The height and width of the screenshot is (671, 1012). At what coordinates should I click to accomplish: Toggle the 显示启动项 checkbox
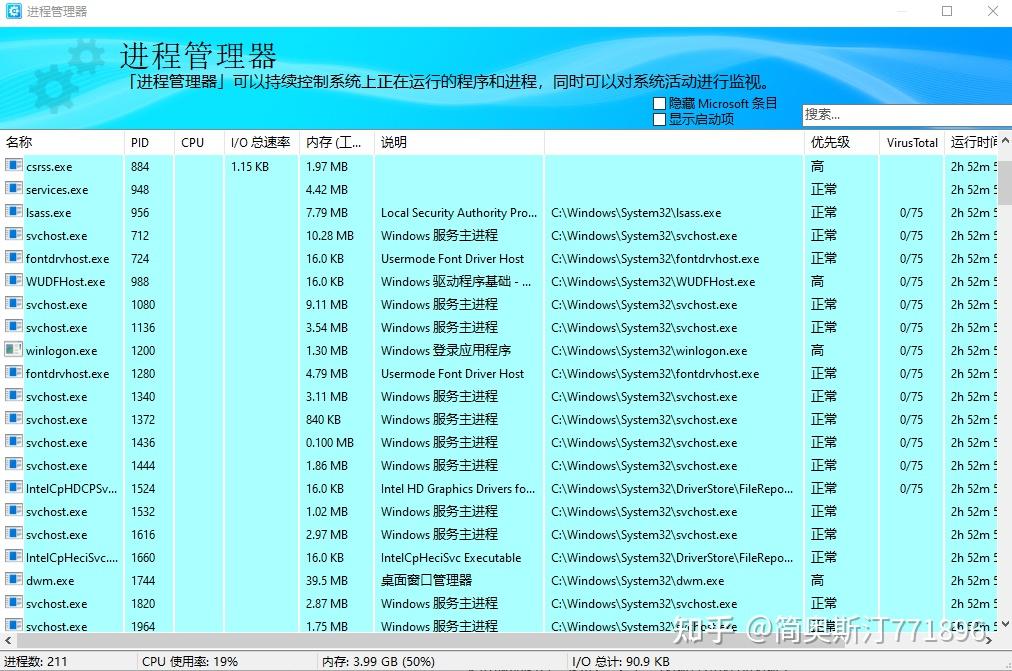659,119
